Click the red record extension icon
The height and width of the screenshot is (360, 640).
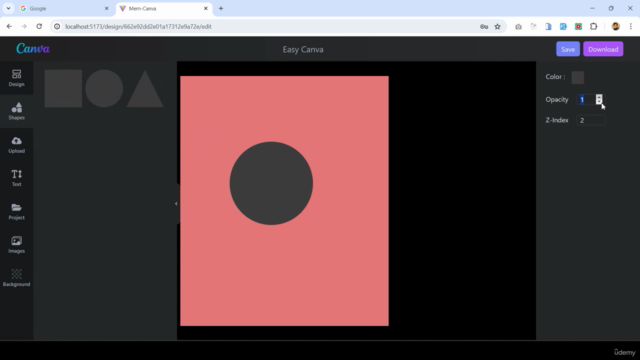(578, 27)
